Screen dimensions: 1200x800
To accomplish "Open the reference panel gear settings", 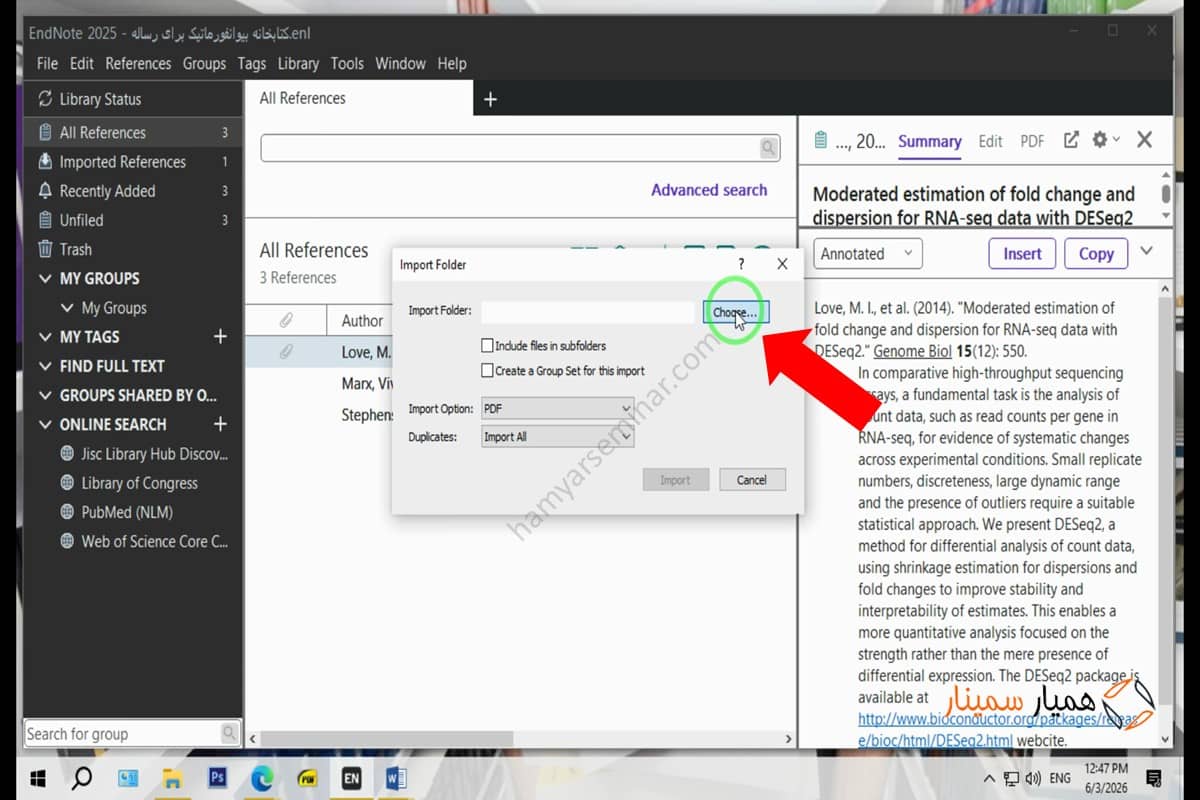I will pyautogui.click(x=1099, y=140).
